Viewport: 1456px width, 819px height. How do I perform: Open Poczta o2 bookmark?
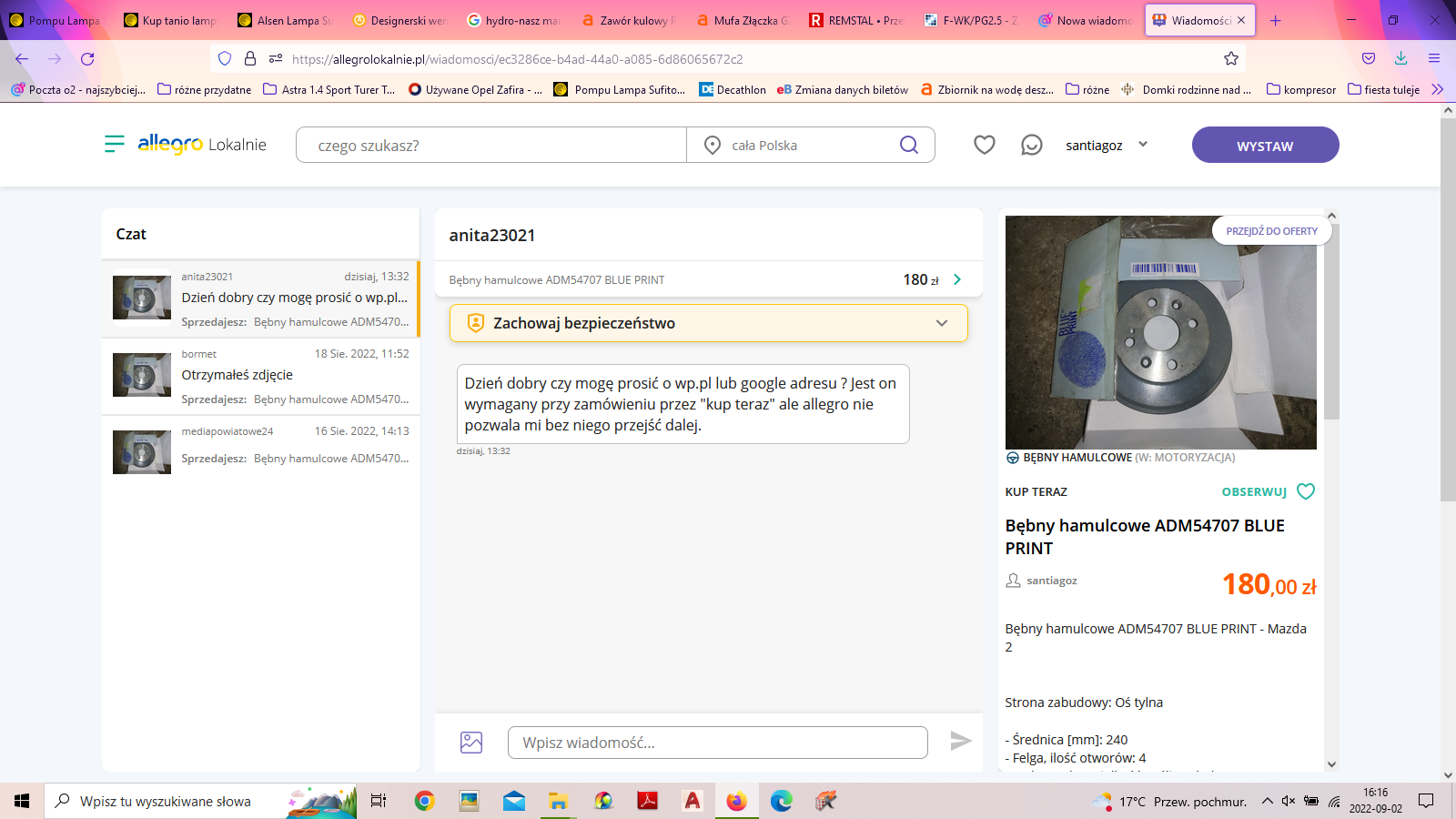coord(78,89)
